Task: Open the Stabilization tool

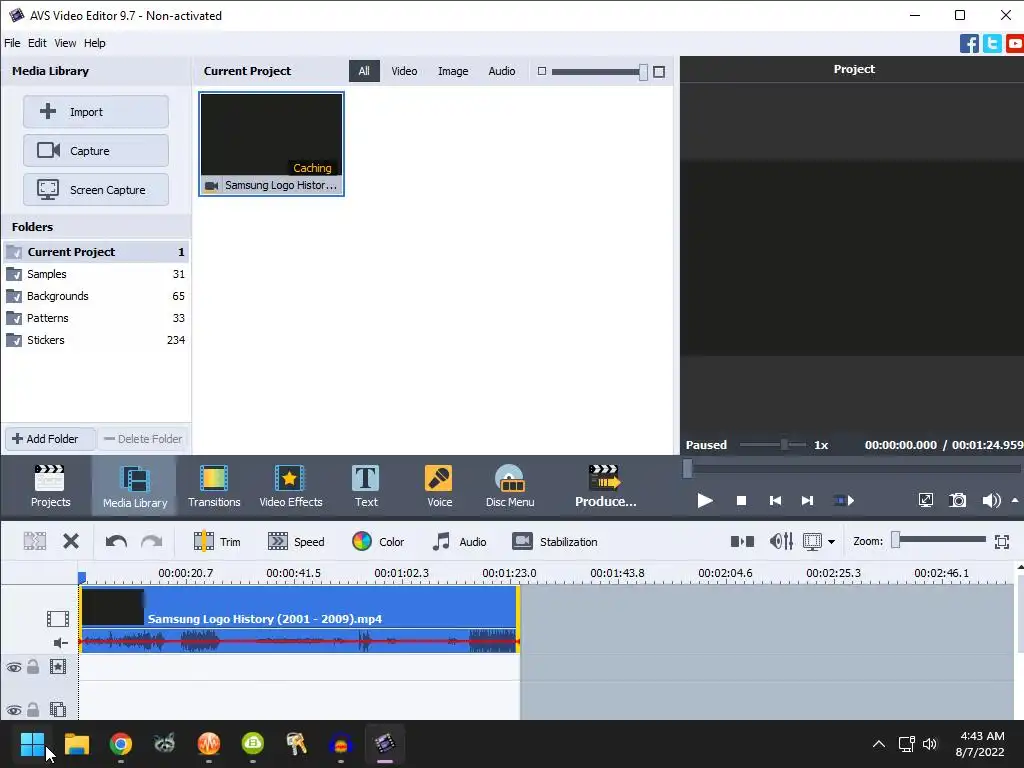Action: point(555,541)
